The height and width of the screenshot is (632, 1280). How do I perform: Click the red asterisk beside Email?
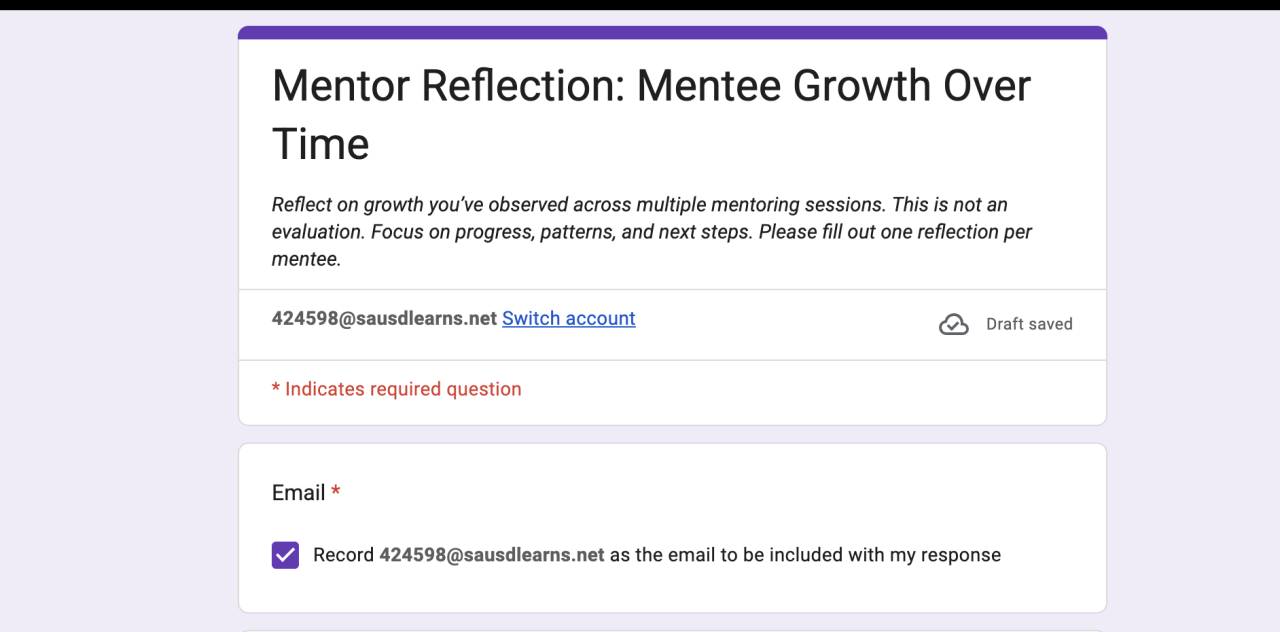coord(336,492)
